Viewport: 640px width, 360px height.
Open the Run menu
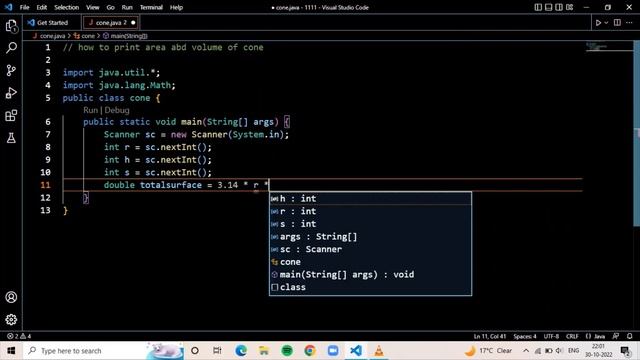(127, 7)
